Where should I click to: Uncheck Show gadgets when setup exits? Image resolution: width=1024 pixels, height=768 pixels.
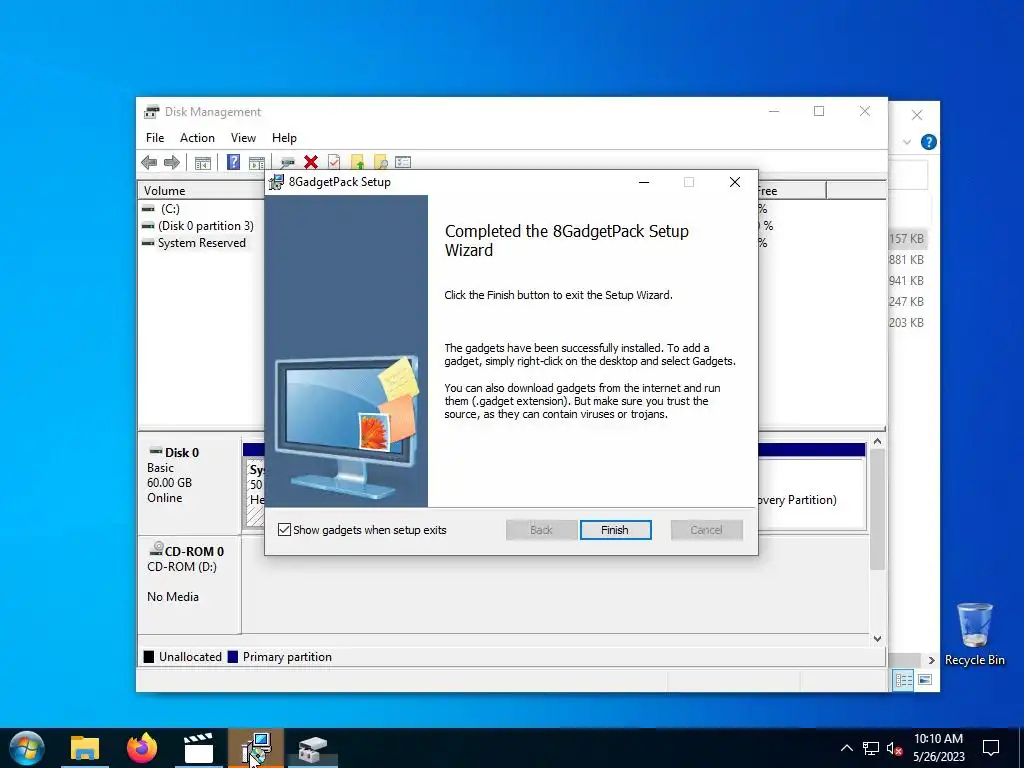(x=284, y=530)
